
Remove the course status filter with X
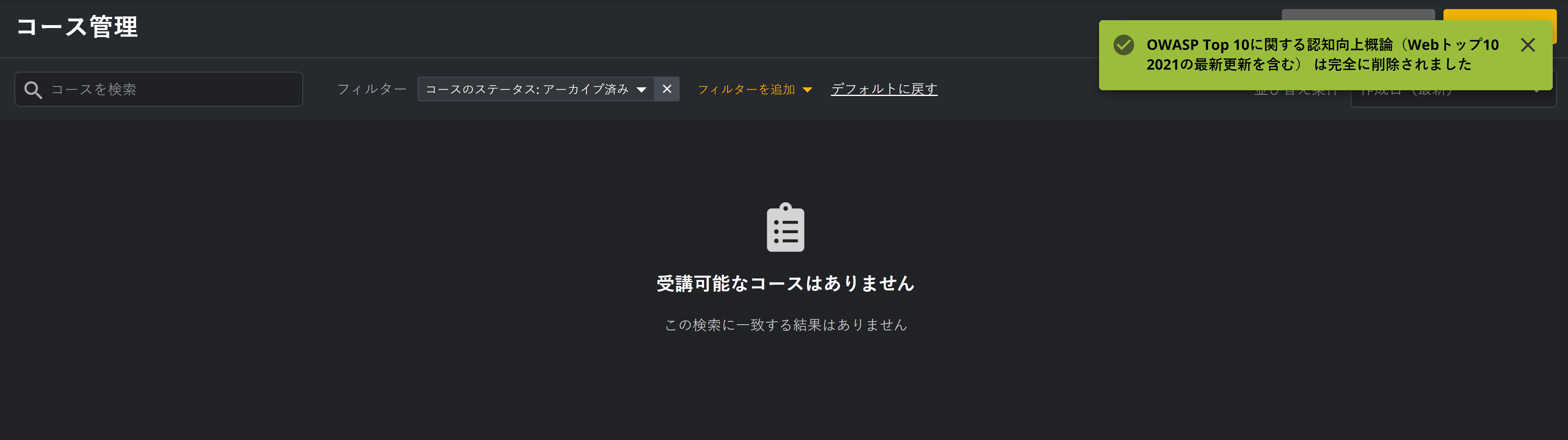pos(667,89)
